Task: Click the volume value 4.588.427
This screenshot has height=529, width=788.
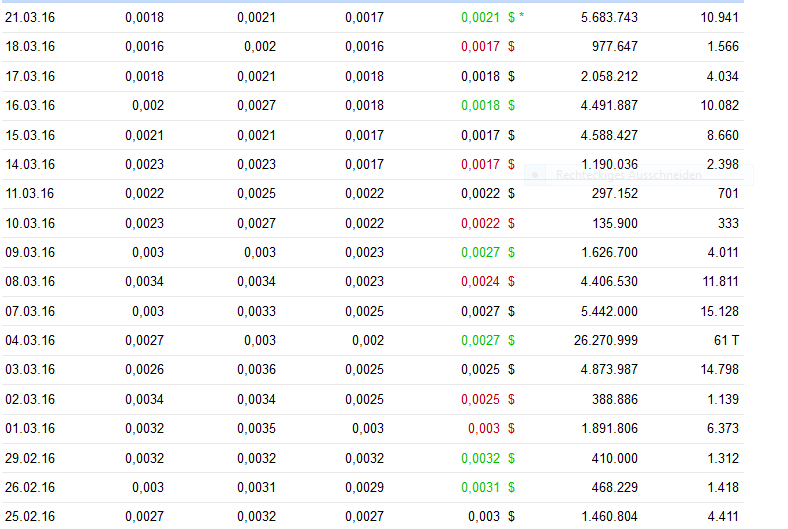Action: (x=609, y=135)
